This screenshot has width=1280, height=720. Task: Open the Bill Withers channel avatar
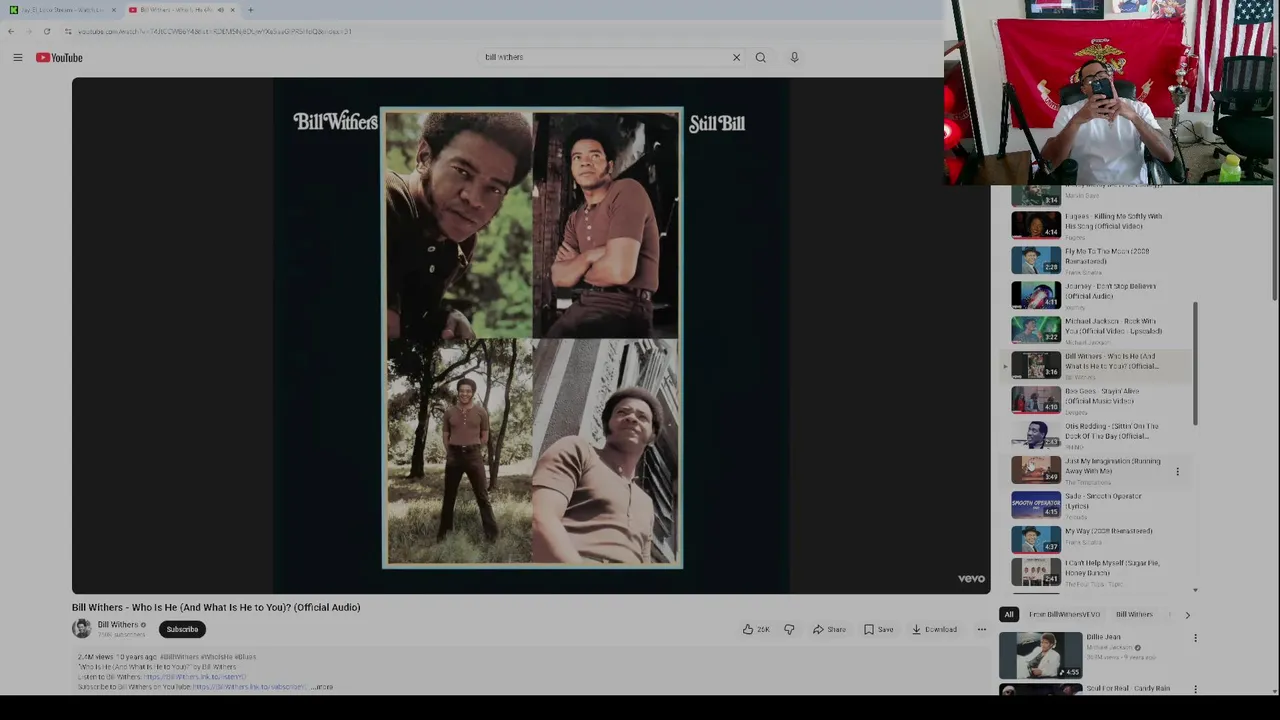(x=81, y=628)
